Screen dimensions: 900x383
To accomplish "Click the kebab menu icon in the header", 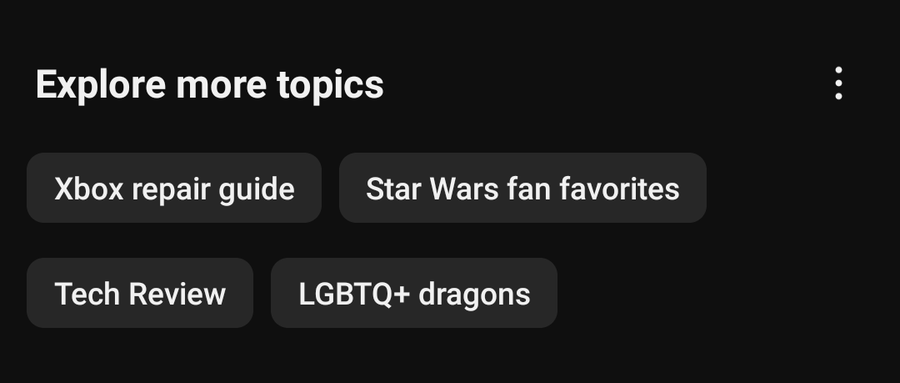I will point(839,84).
